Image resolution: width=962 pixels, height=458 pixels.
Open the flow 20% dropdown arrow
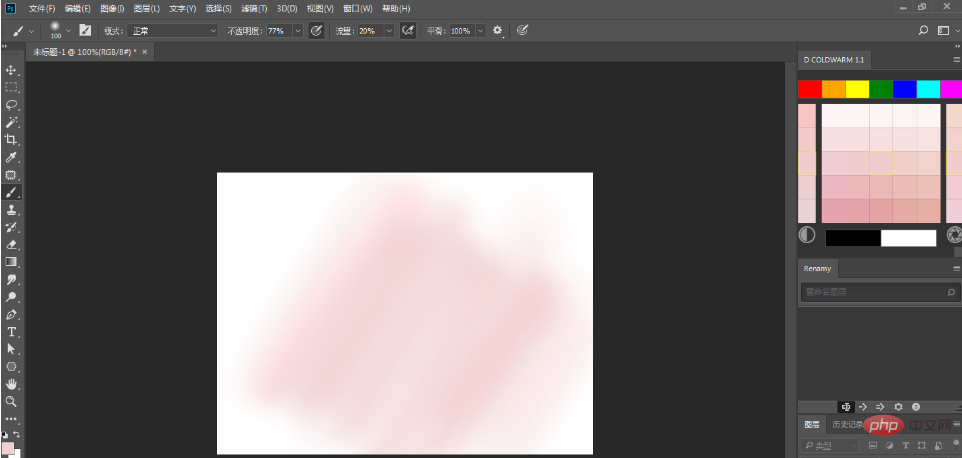(x=389, y=30)
